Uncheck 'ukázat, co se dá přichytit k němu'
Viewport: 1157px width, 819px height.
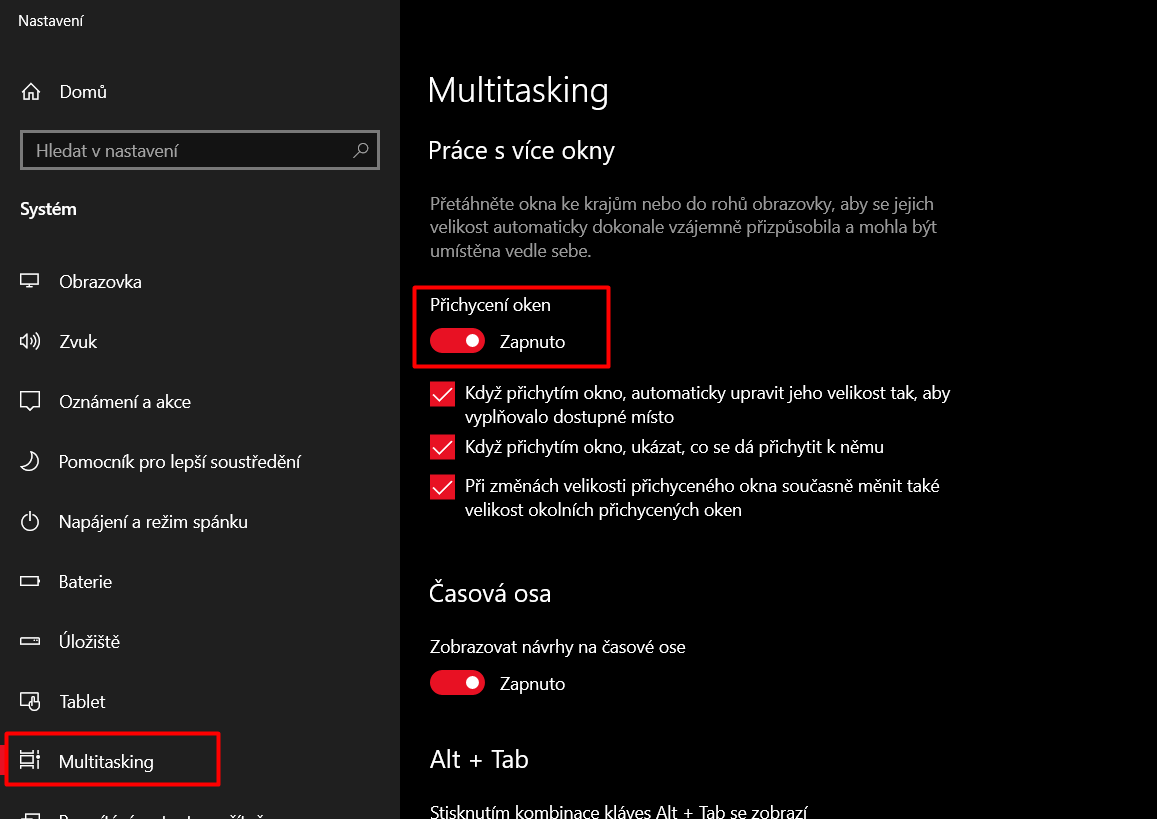point(442,447)
